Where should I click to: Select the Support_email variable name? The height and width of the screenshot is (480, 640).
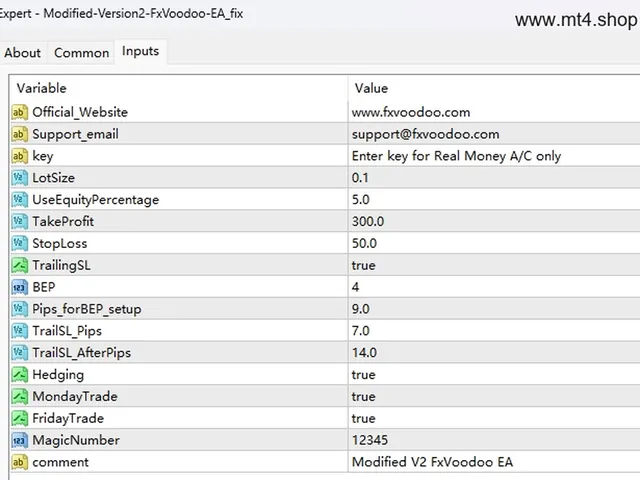[76, 134]
